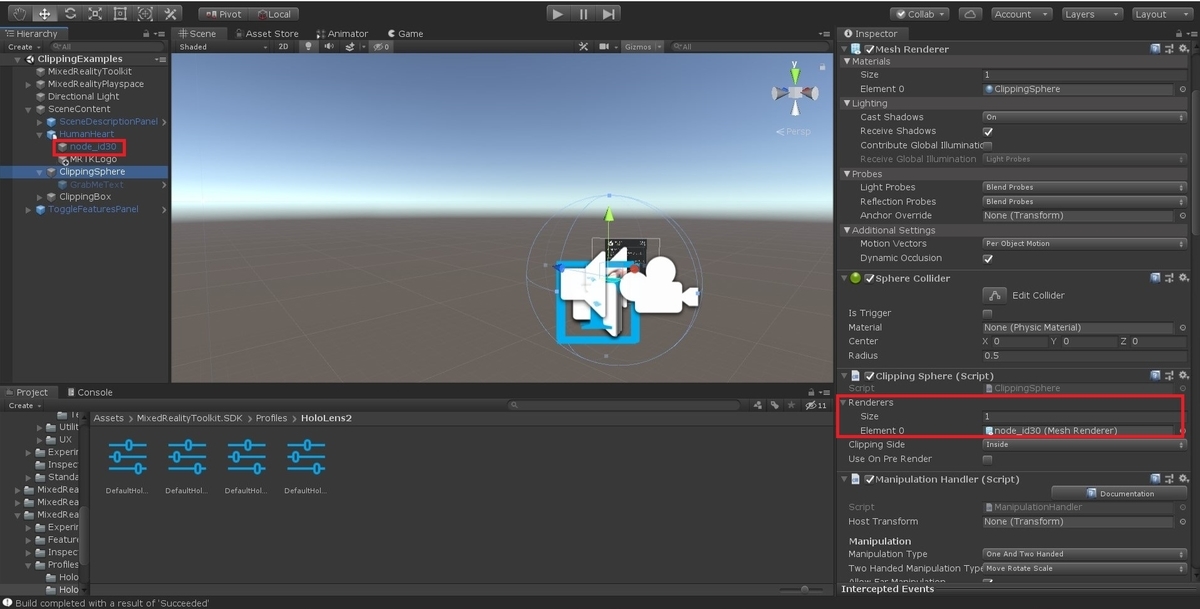Click the scene orientation gizmo
This screenshot has height=609, width=1200.
795,93
